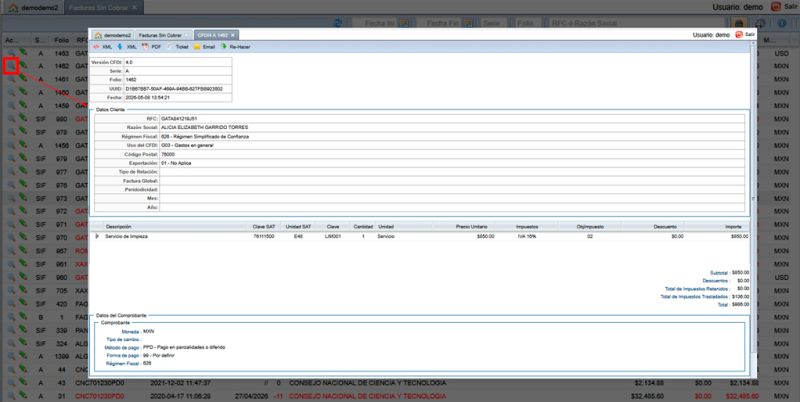Click the Importe column header
The image size is (800, 402).
[734, 227]
